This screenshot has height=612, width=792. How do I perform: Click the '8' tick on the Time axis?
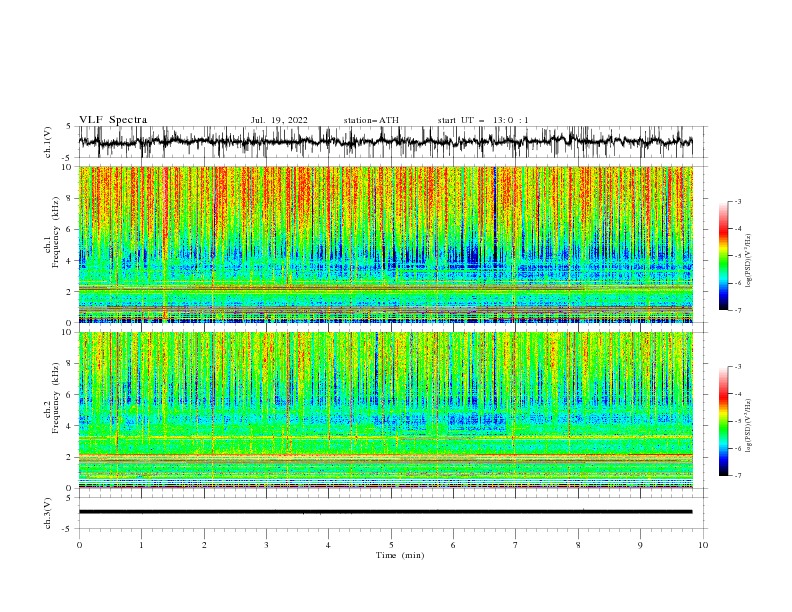578,545
